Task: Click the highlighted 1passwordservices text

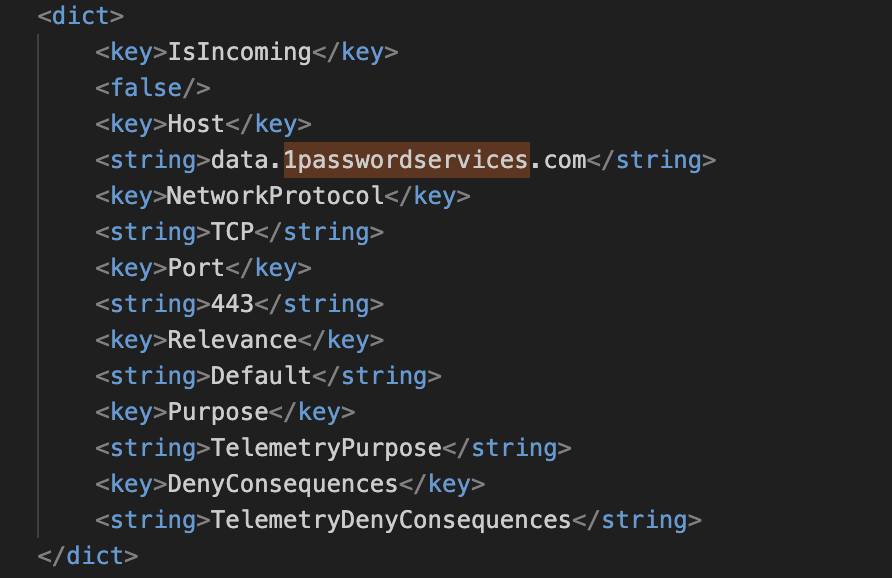Action: [405, 160]
